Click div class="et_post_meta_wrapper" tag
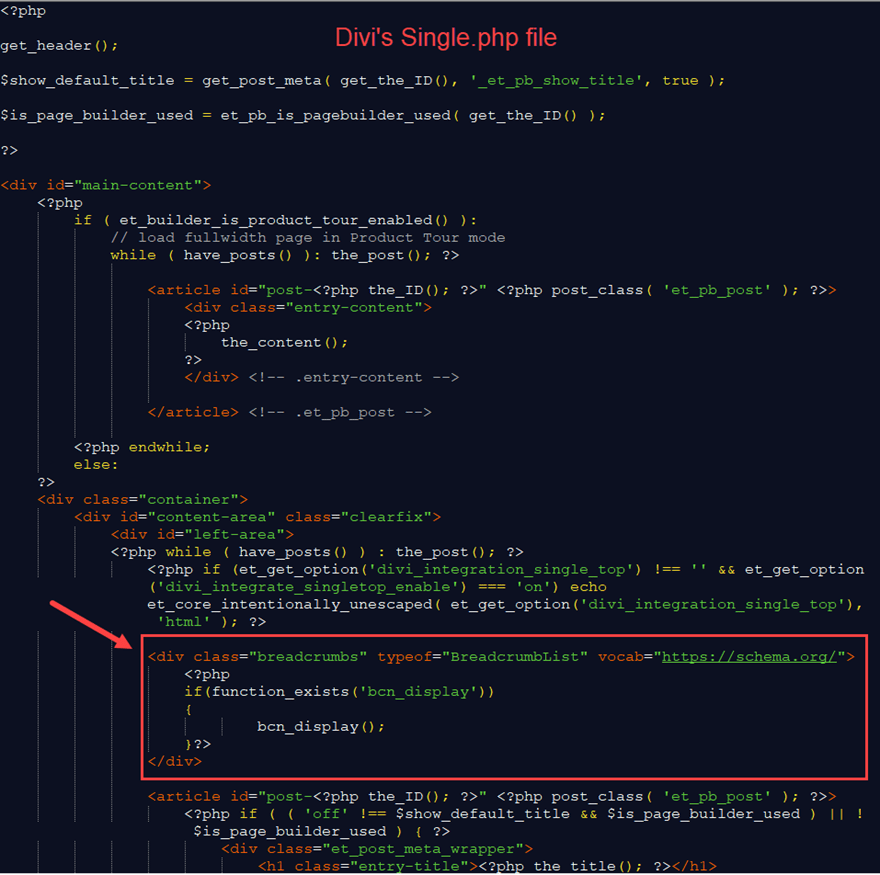 (x=377, y=849)
